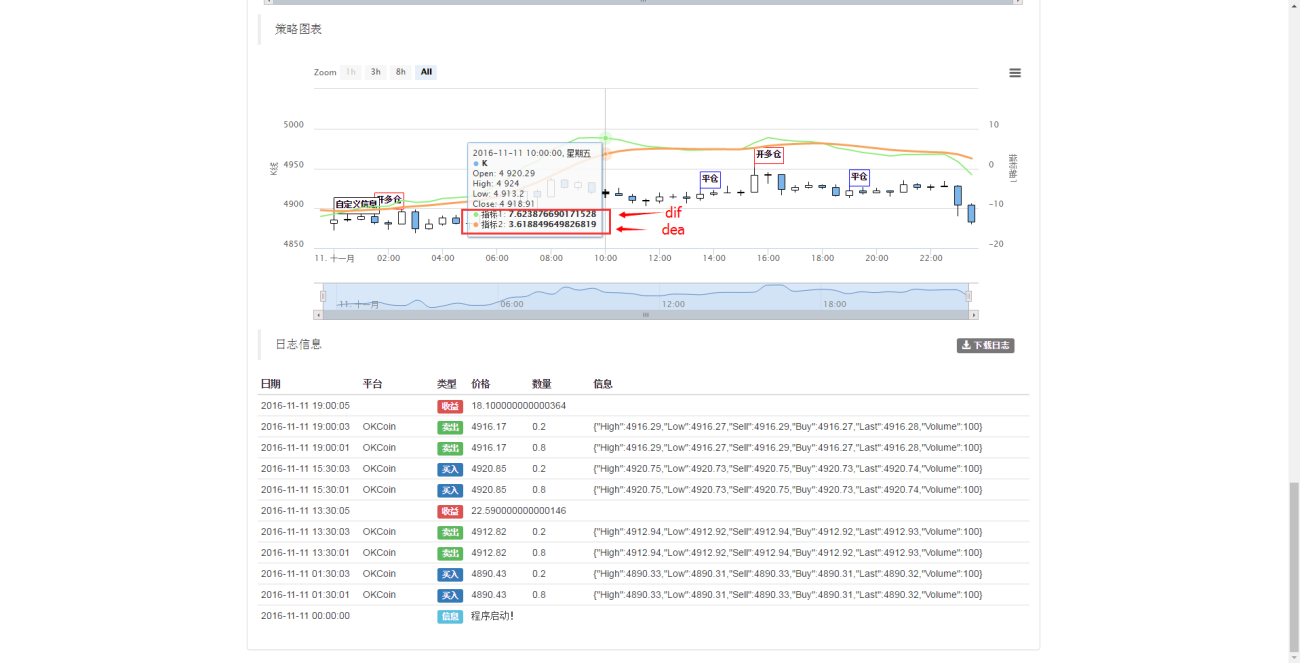
Task: Click OKCoin in the 13:30:01 row
Action: click(379, 553)
